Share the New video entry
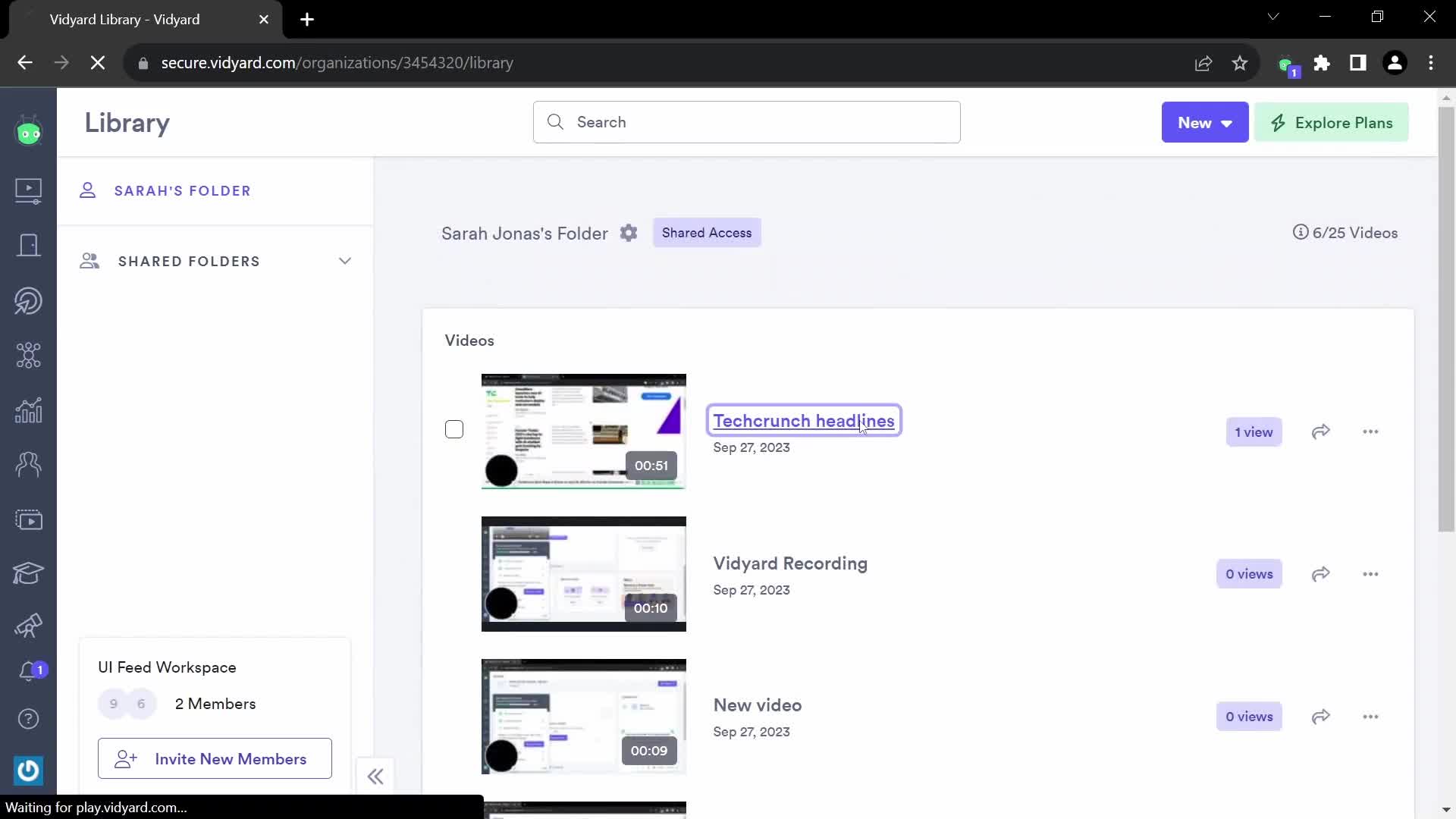The image size is (1456, 819). (x=1321, y=717)
